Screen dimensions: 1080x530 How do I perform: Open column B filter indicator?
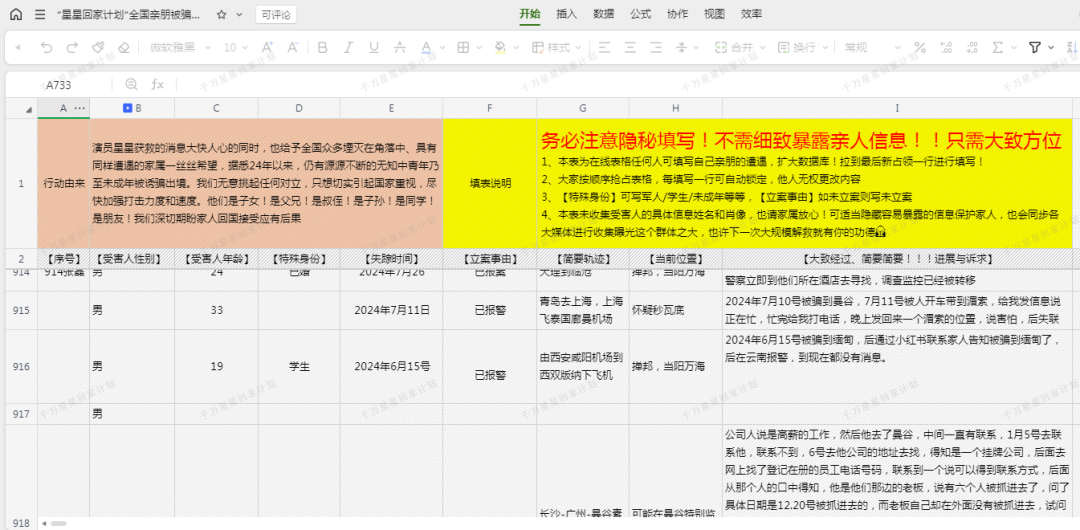pyautogui.click(x=127, y=108)
